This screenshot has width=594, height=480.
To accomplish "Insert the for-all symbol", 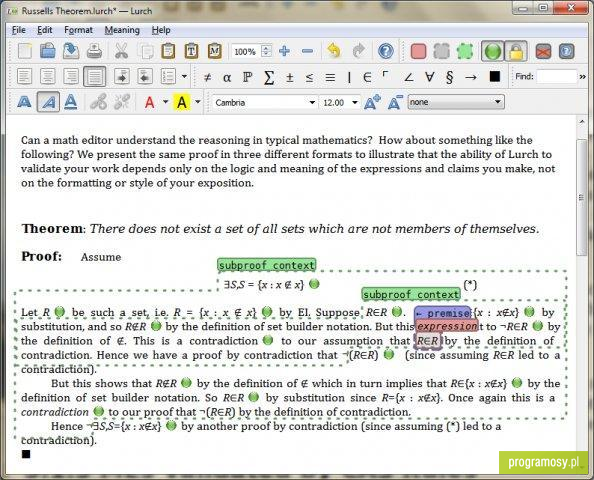I will click(x=429, y=77).
